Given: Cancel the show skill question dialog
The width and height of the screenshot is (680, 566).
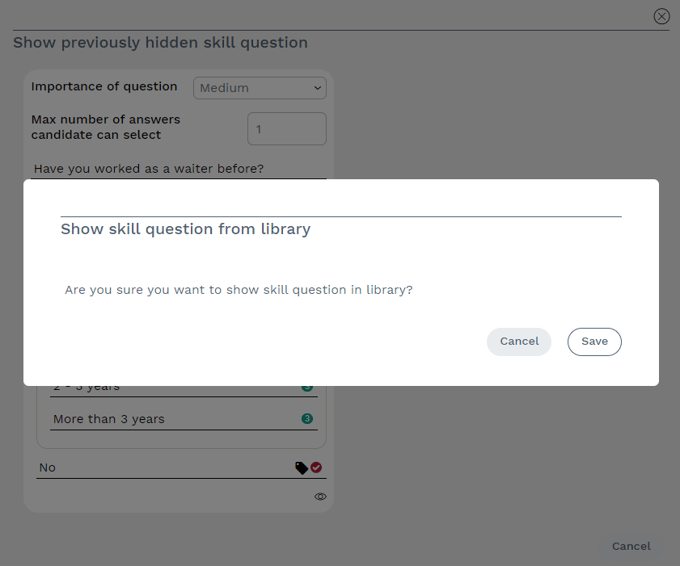Looking at the screenshot, I should click(519, 342).
